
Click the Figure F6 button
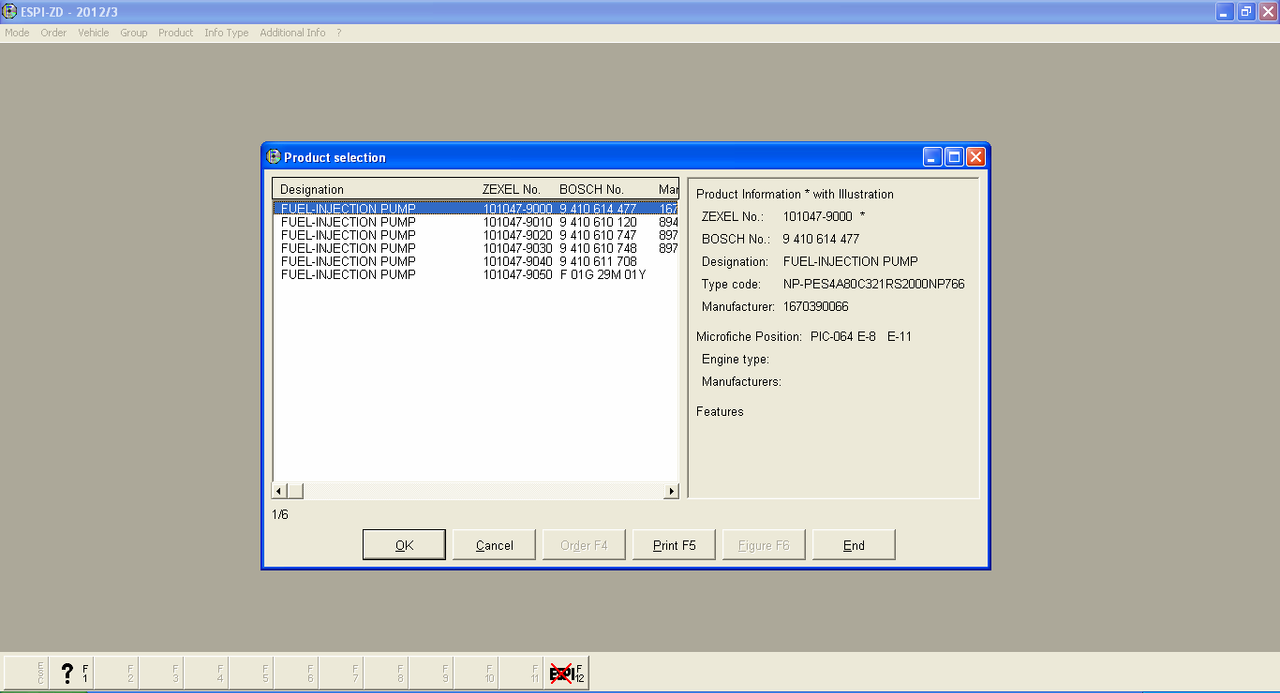764,545
